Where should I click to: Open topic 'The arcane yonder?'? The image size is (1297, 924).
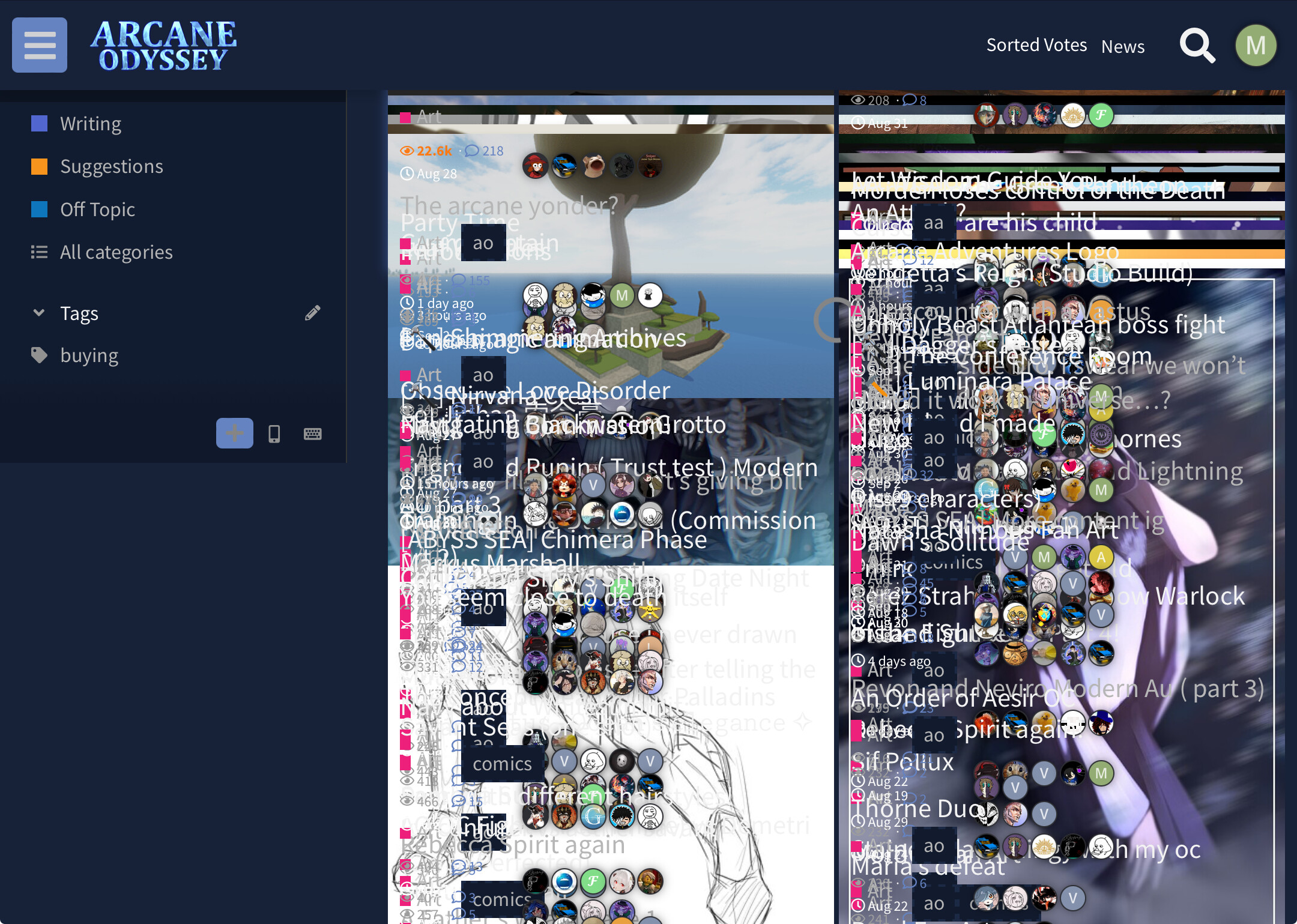509,205
